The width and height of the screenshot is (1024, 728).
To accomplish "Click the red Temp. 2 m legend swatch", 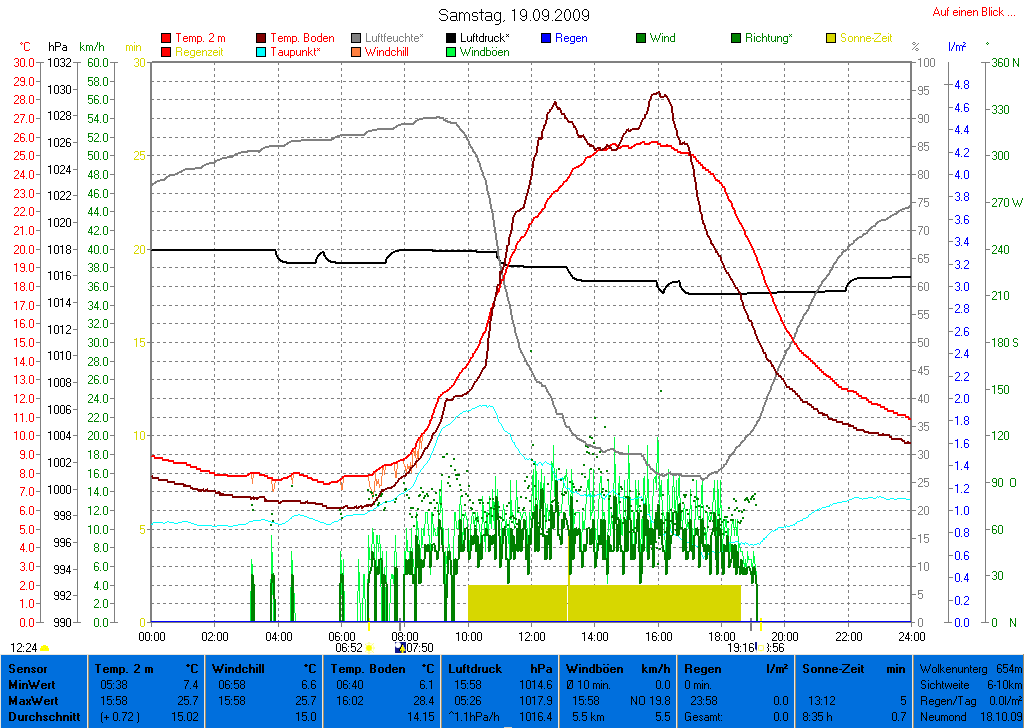I will (x=166, y=38).
